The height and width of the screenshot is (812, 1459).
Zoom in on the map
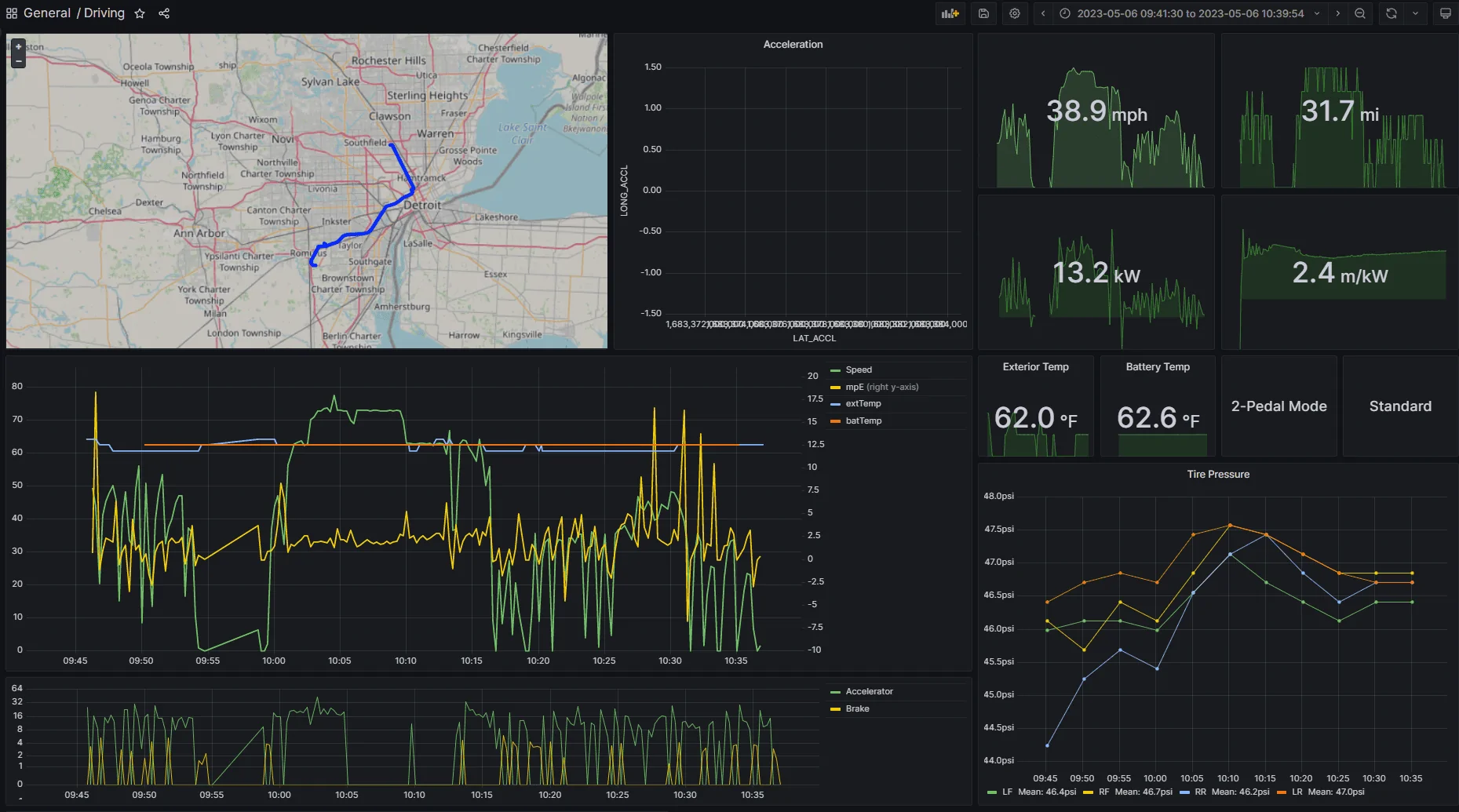pos(19,47)
